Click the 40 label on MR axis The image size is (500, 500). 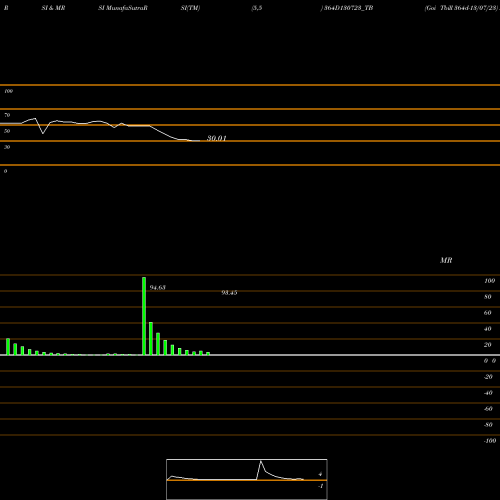click(x=488, y=329)
